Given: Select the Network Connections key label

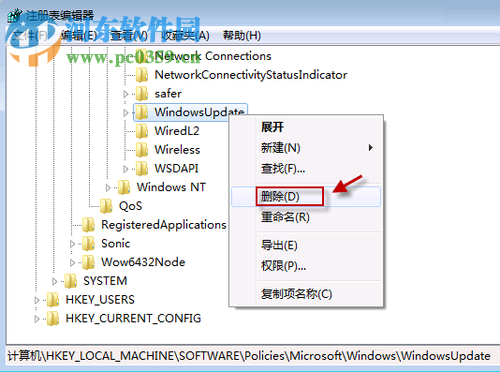Looking at the screenshot, I should coord(213,56).
